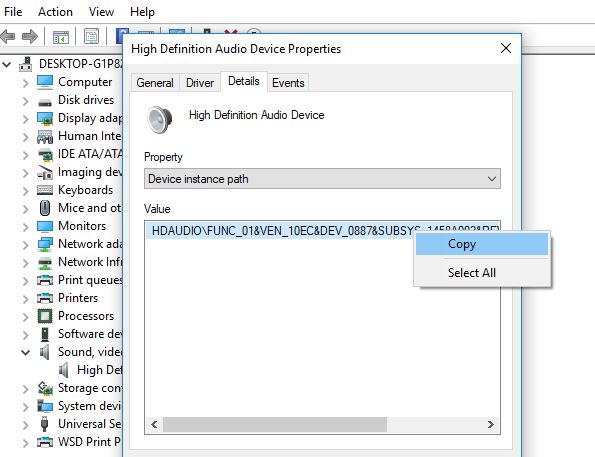Switch to the Events tab
The width and height of the screenshot is (595, 457).
[x=288, y=83]
